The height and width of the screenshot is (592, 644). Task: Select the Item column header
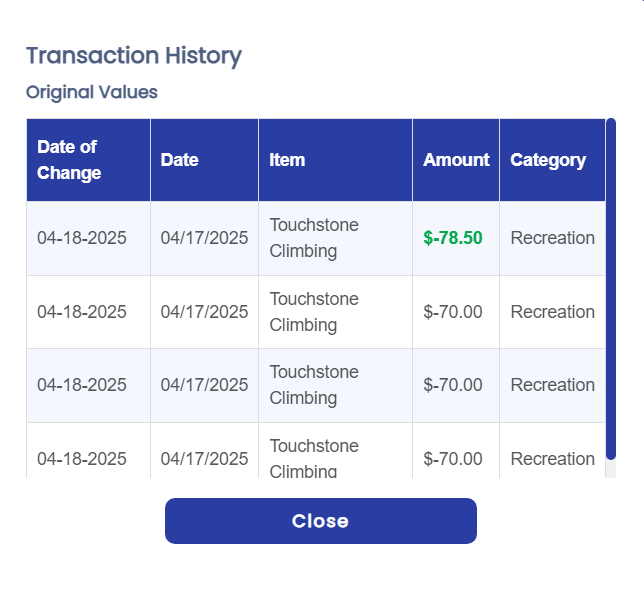pos(287,160)
